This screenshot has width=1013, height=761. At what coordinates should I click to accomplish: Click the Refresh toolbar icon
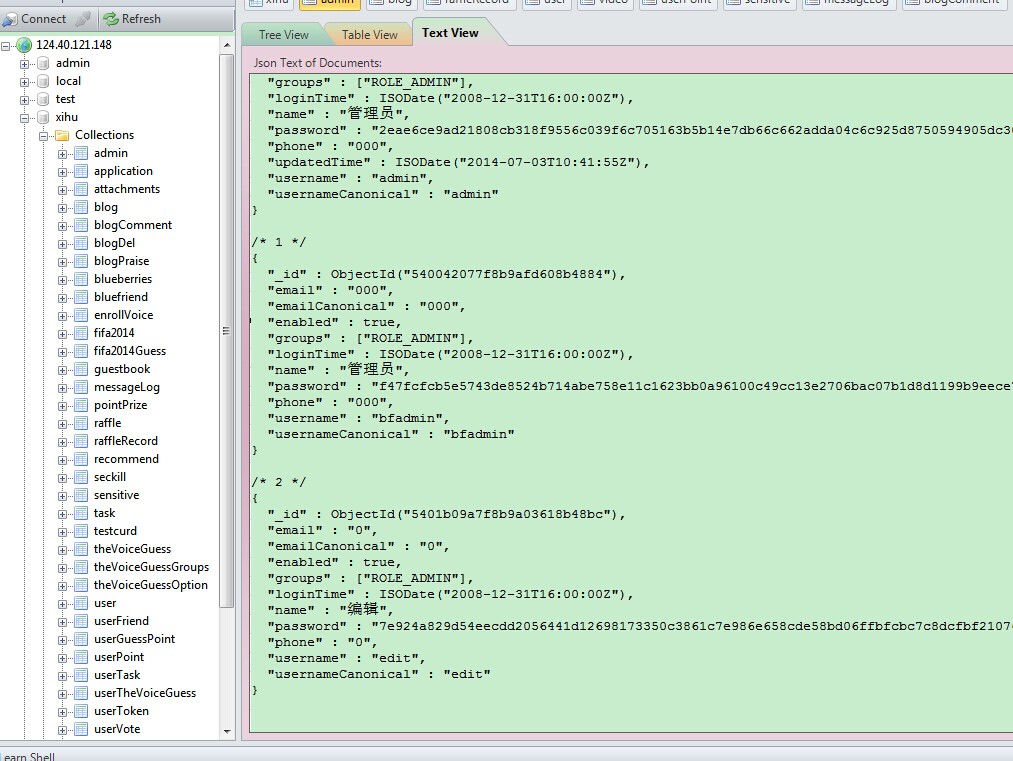(x=110, y=19)
